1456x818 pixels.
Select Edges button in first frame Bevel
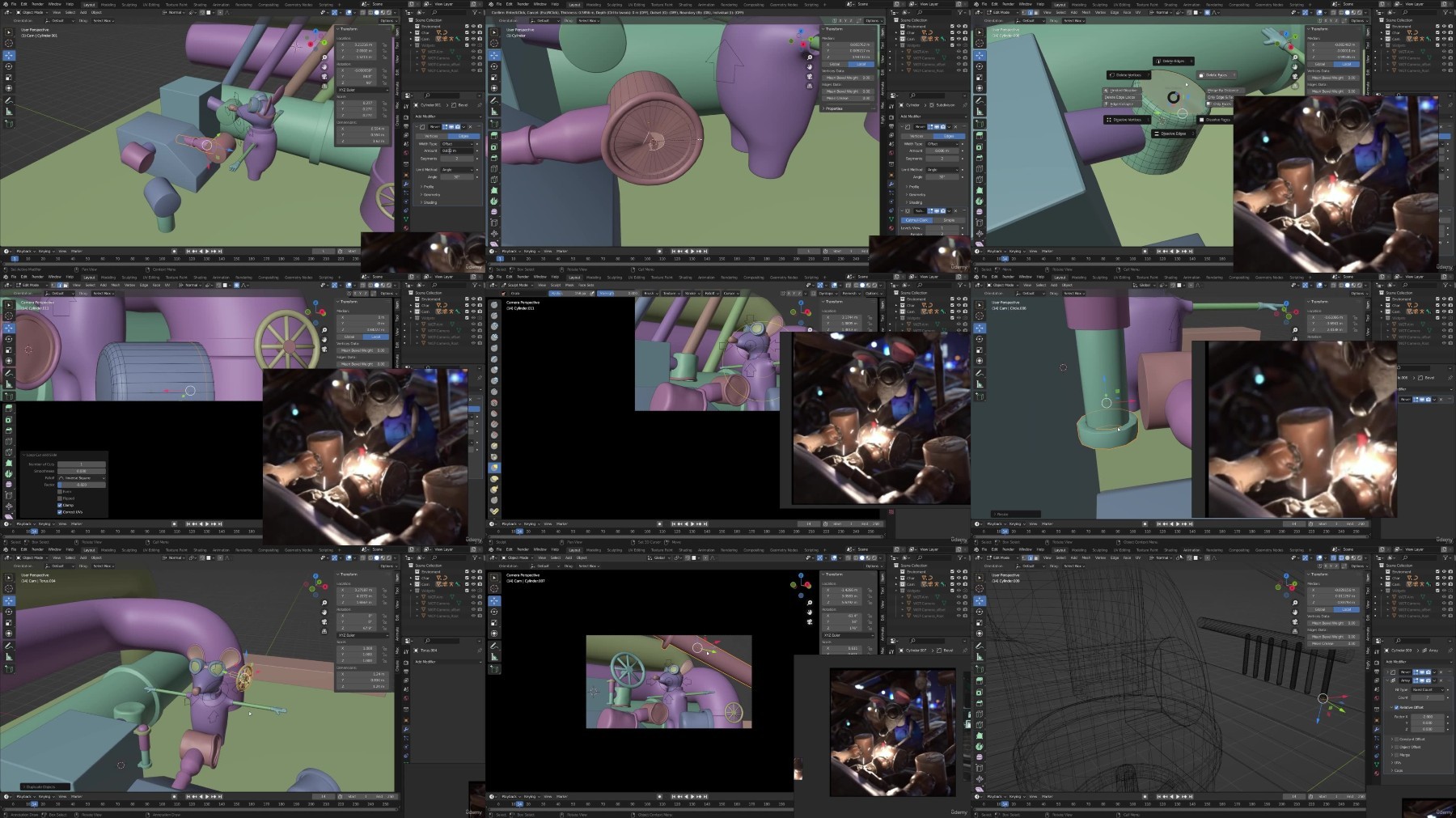463,136
